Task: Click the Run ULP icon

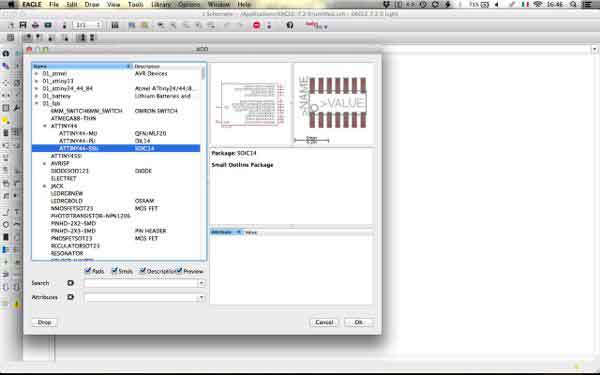Action: click(x=144, y=25)
